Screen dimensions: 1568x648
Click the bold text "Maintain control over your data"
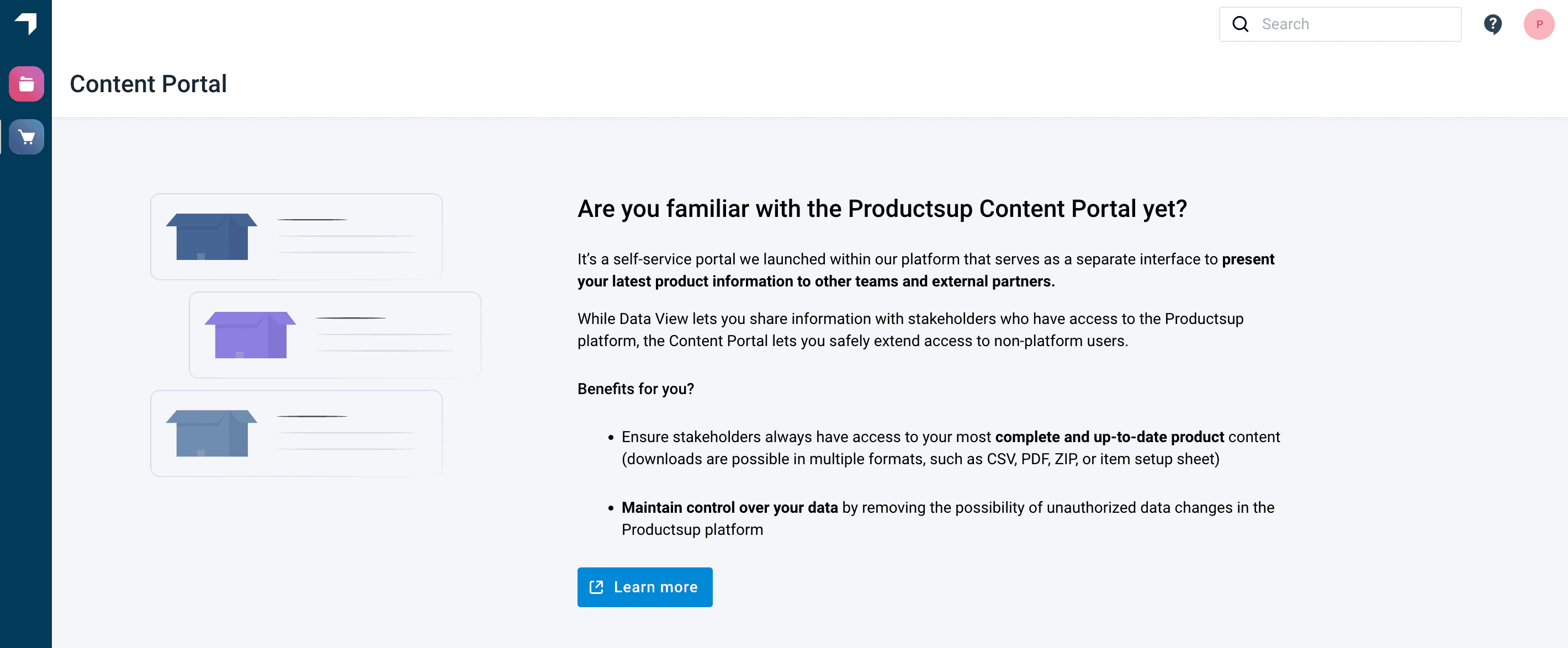[729, 507]
